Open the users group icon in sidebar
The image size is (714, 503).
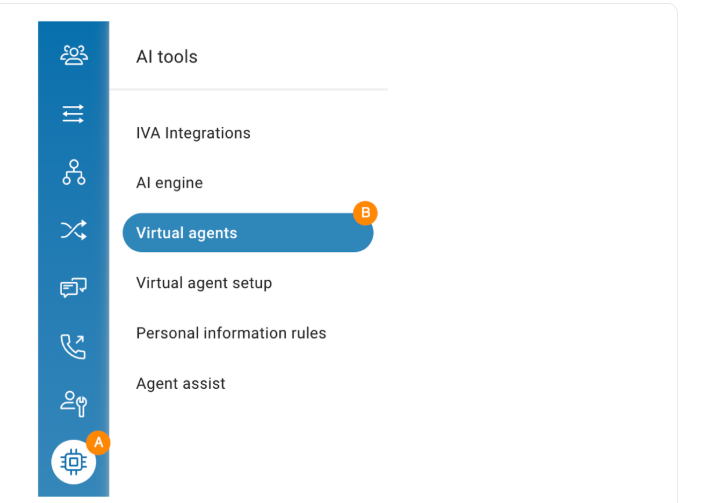click(x=74, y=56)
